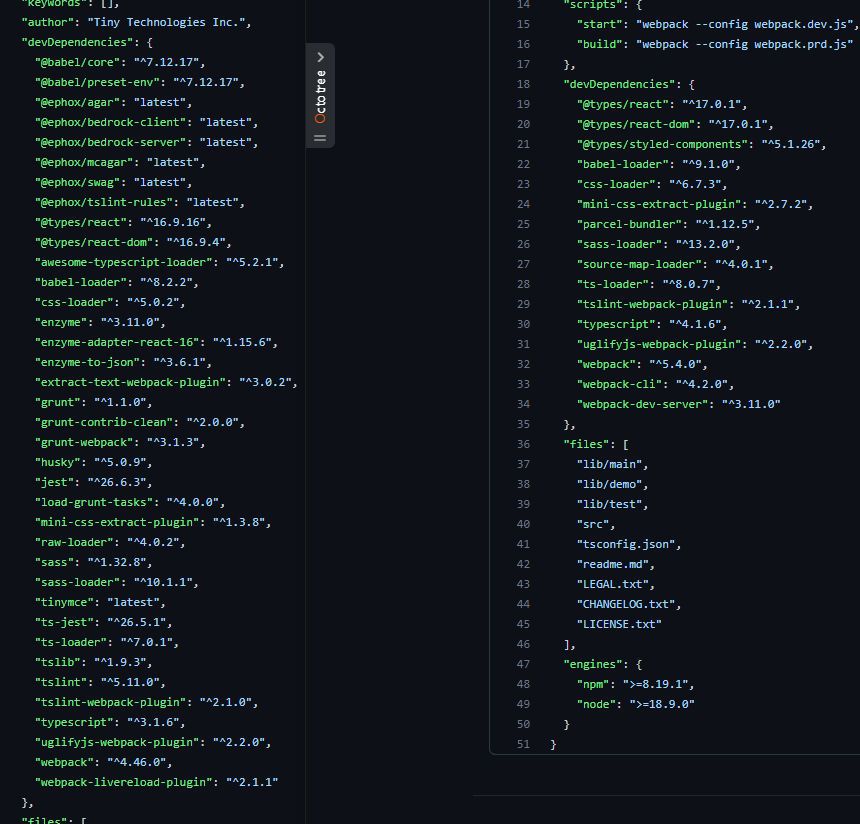Click the ">=18.9.0" node version
The width and height of the screenshot is (860, 824).
pos(662,704)
